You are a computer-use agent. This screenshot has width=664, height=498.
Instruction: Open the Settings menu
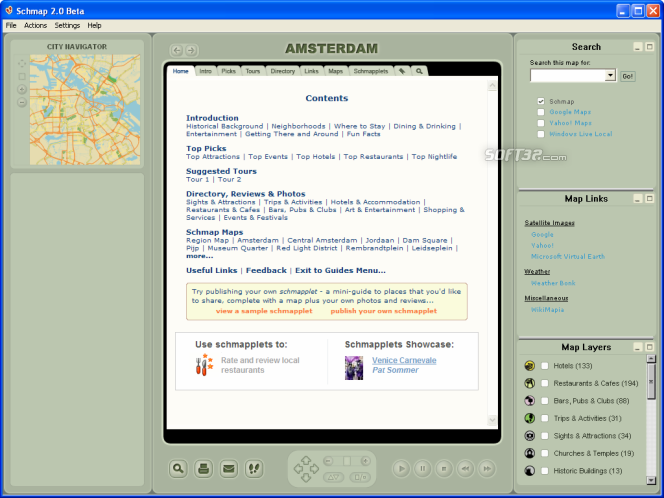pyautogui.click(x=67, y=25)
